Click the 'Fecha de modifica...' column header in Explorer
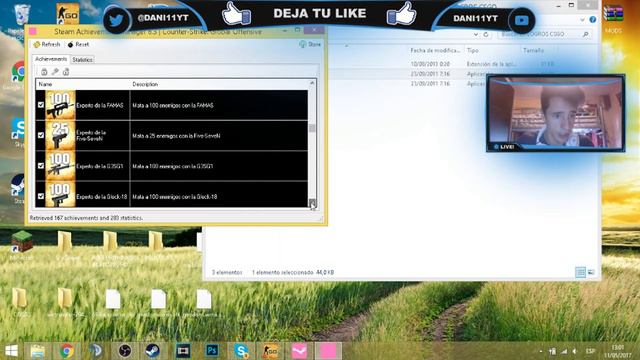640x360 pixels. coord(435,50)
